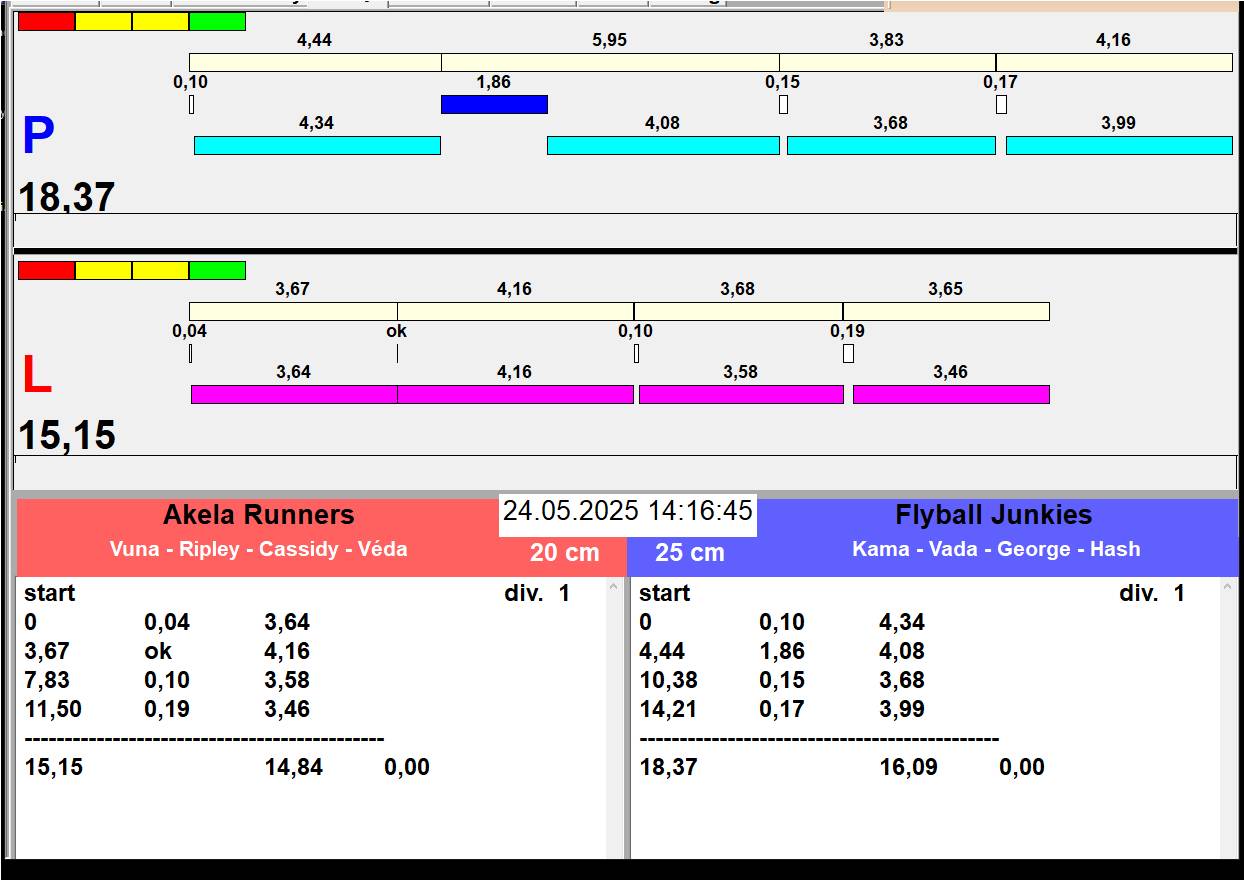Click the 0,10 start marker box in lane P
Screen dimensions: 1244x880
point(191,104)
